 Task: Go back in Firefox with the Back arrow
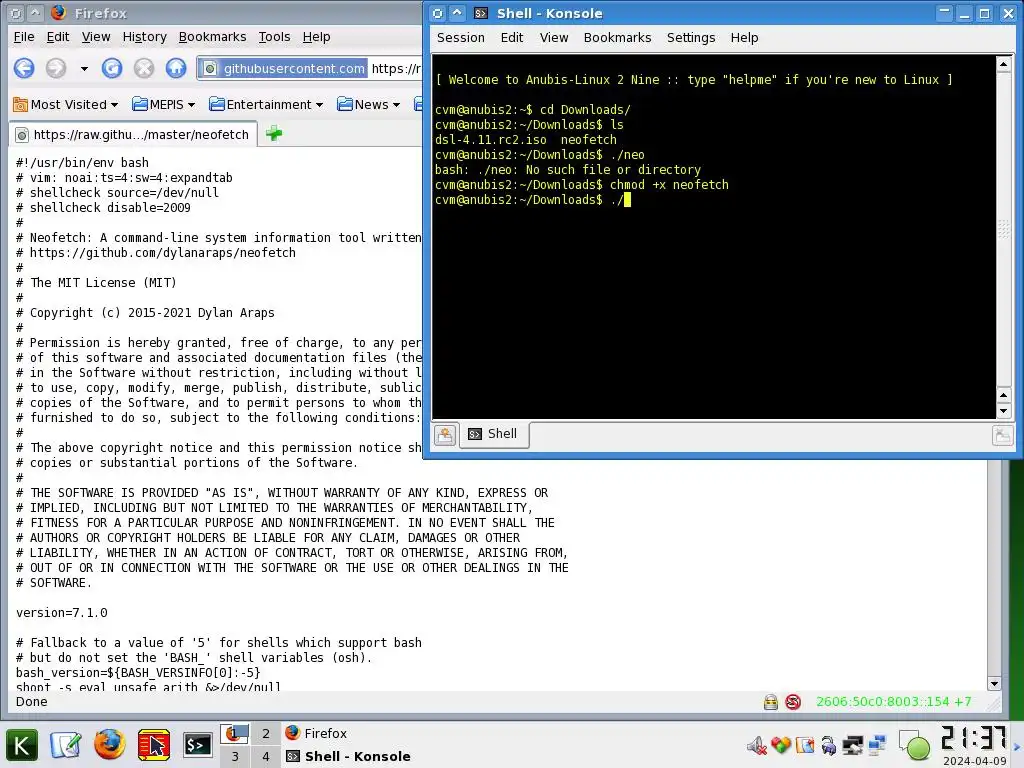pos(24,68)
